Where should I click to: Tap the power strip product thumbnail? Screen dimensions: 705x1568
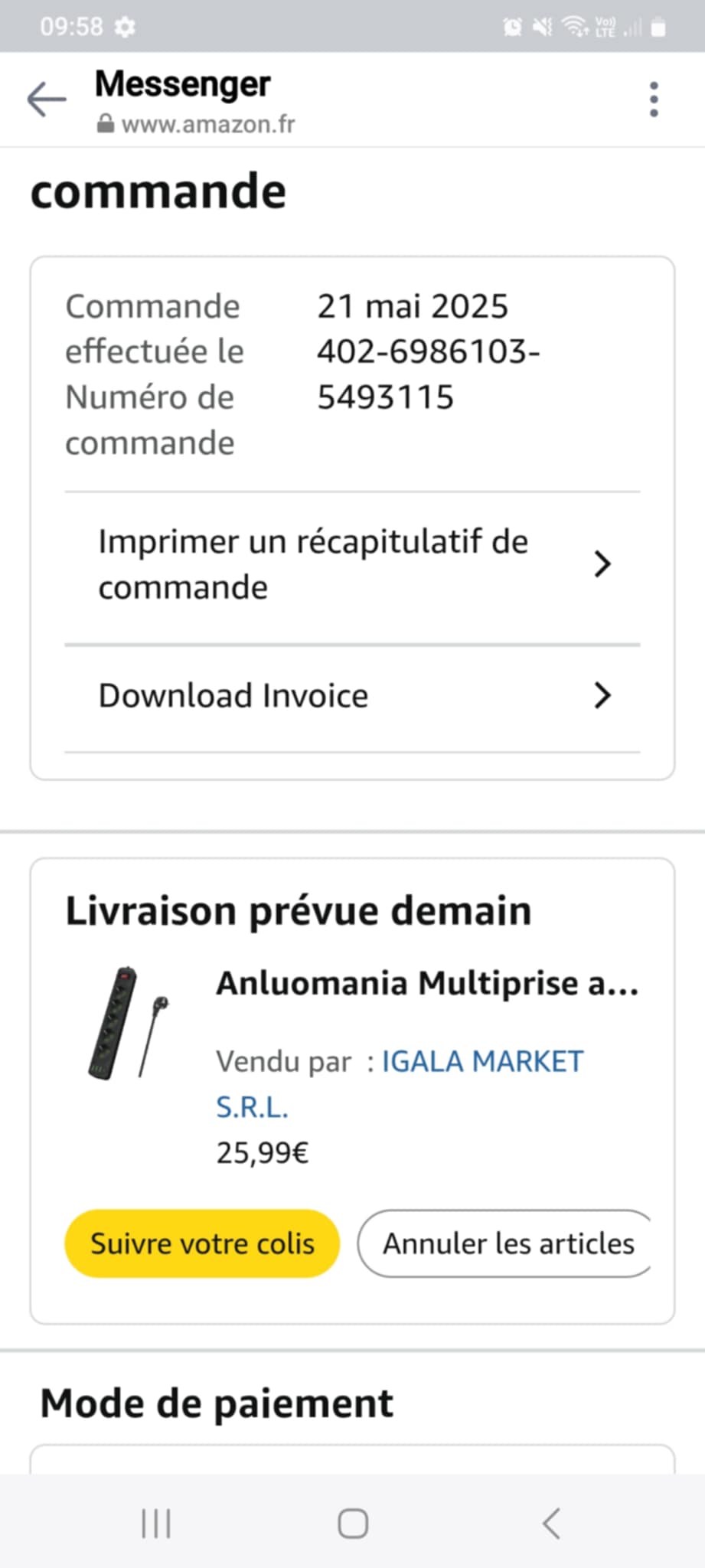pos(128,1023)
